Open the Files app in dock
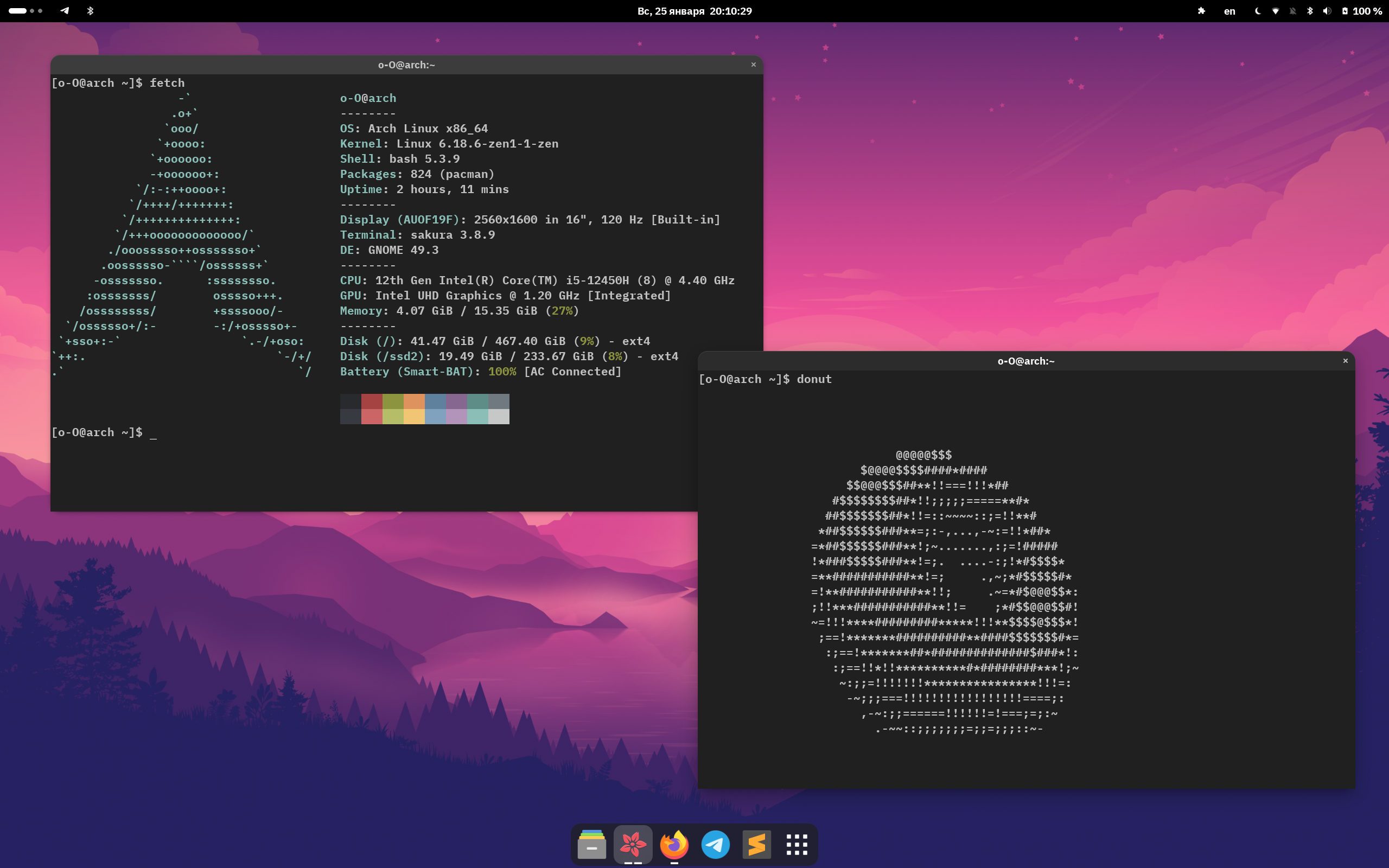 point(592,844)
